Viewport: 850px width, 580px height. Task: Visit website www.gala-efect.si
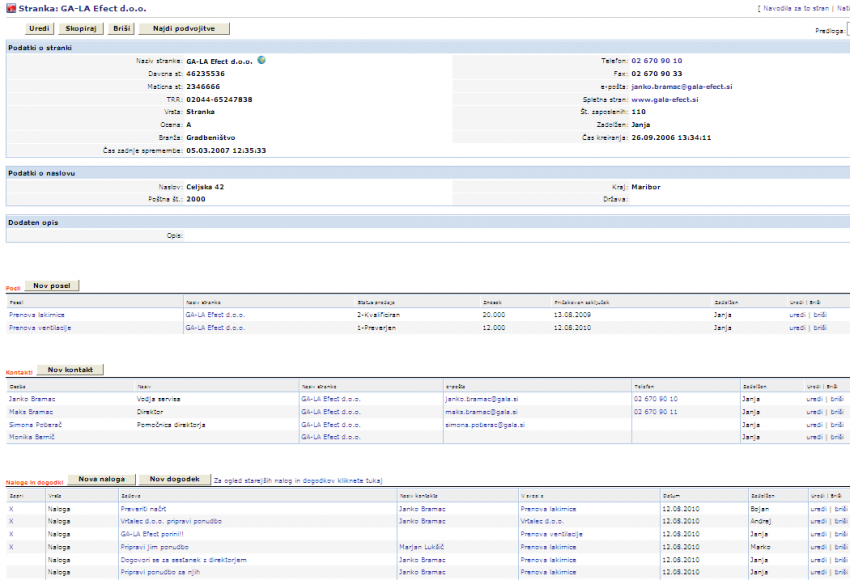664,100
